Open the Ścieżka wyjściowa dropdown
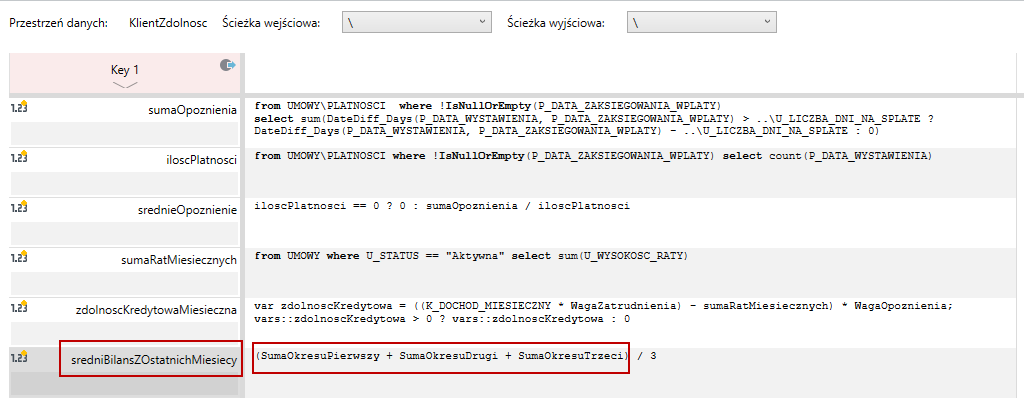 pos(701,23)
